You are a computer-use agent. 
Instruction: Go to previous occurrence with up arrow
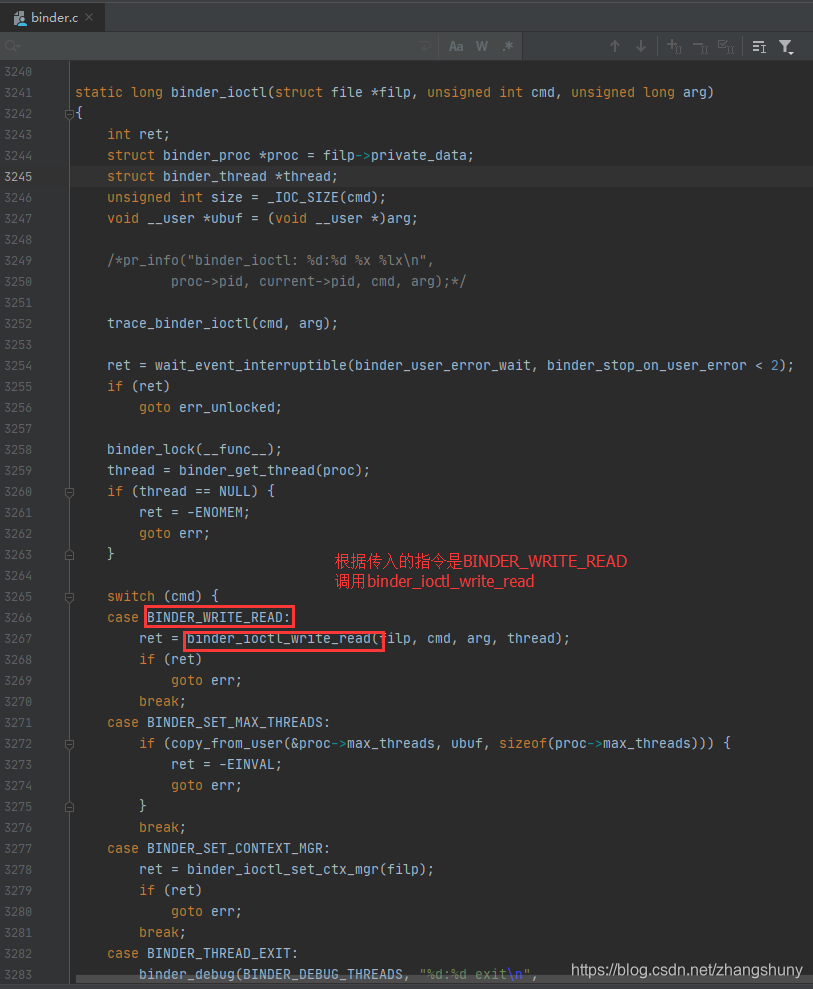pyautogui.click(x=615, y=46)
